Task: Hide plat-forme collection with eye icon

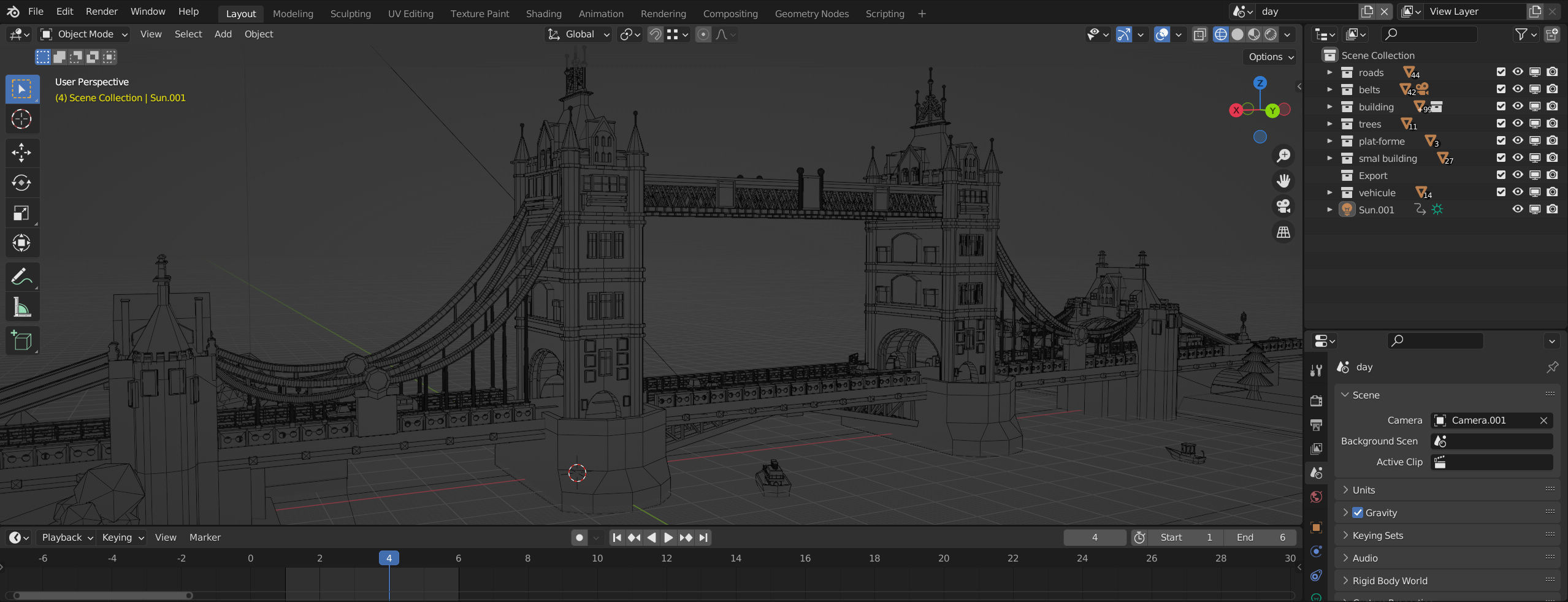Action: (x=1518, y=140)
